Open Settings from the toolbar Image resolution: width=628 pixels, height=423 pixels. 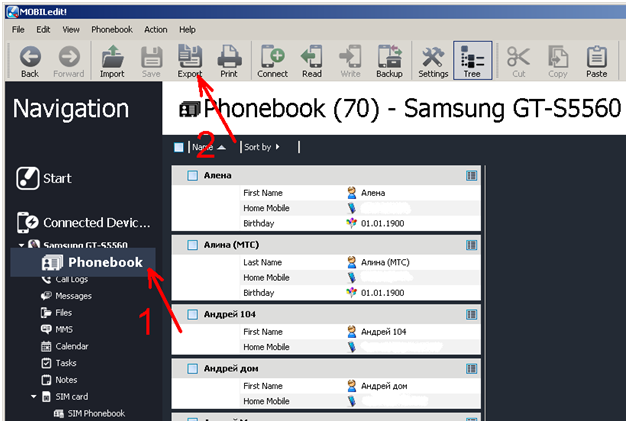coord(433,61)
